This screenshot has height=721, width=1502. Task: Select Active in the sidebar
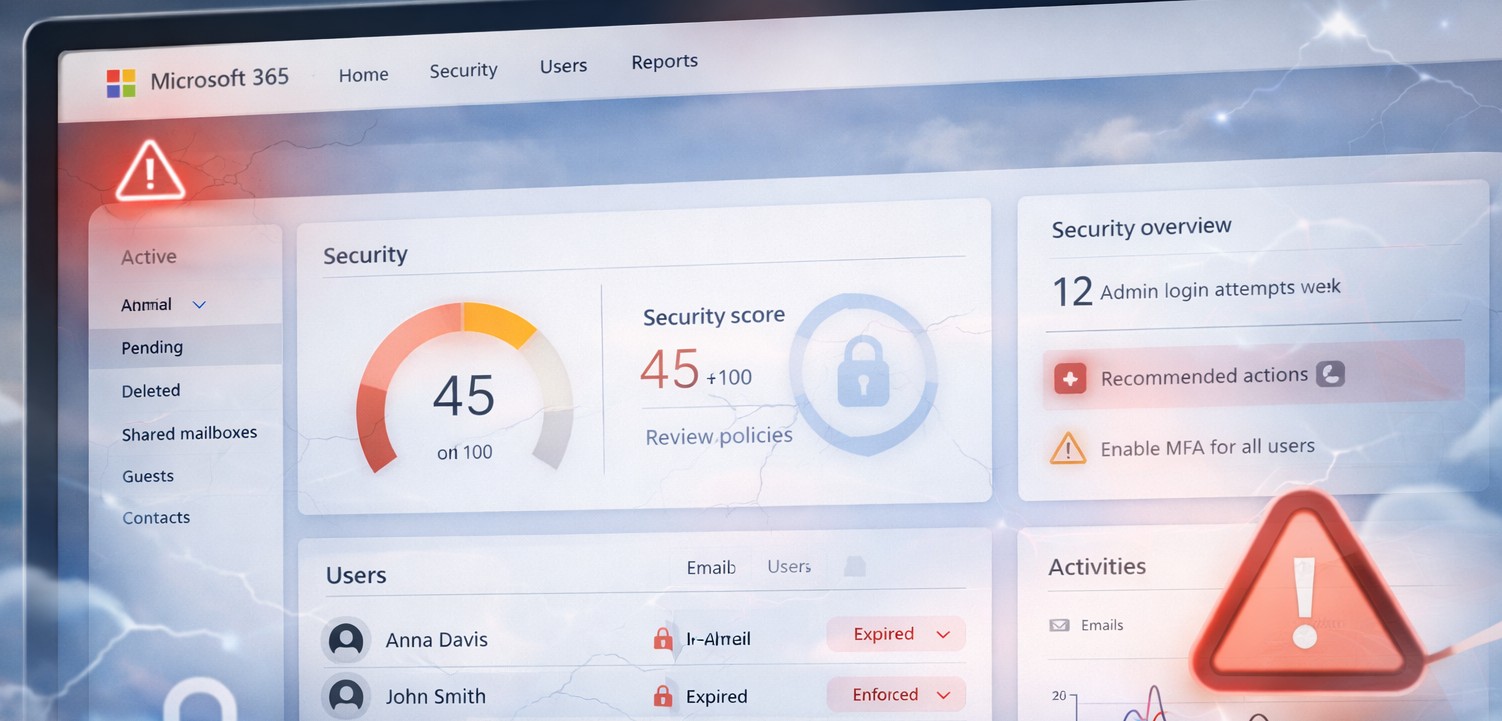(149, 257)
